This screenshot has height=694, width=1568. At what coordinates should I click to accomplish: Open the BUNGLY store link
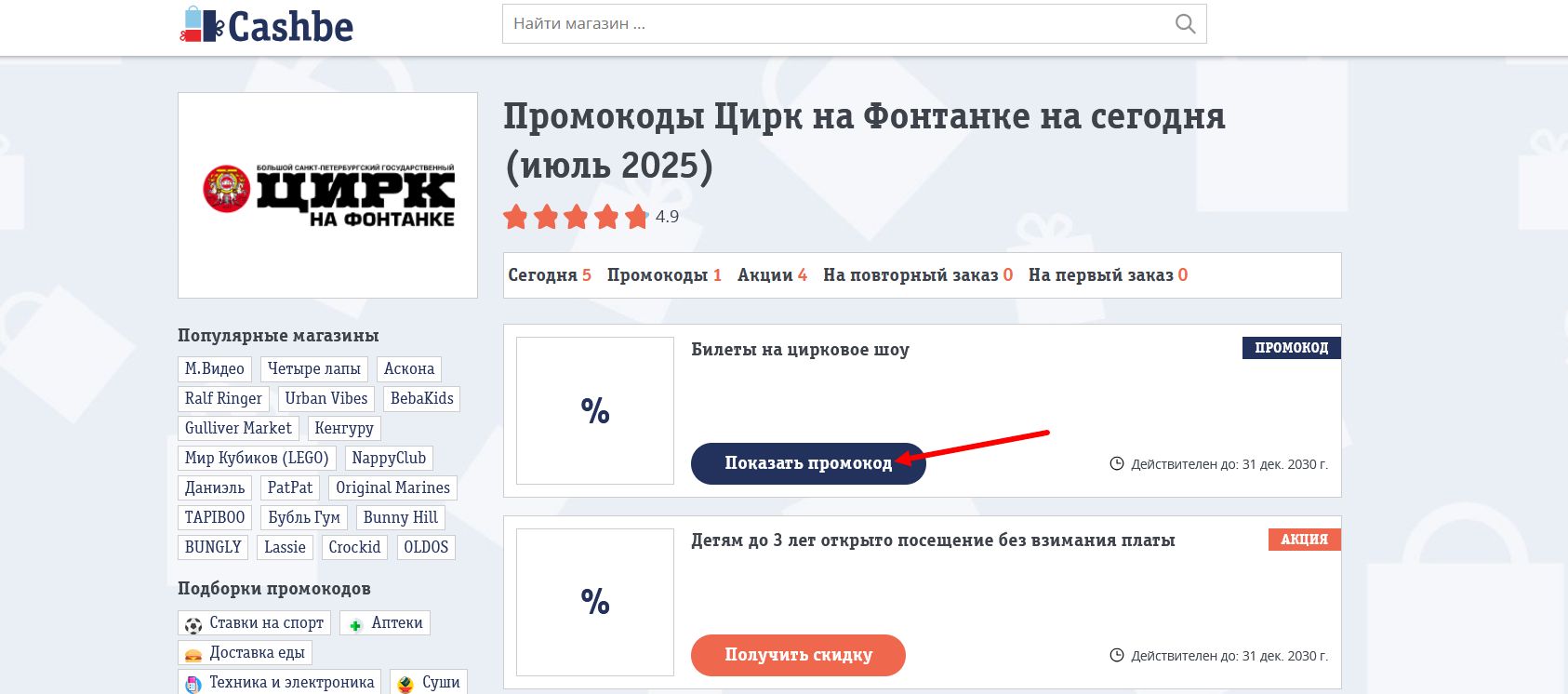tap(213, 548)
